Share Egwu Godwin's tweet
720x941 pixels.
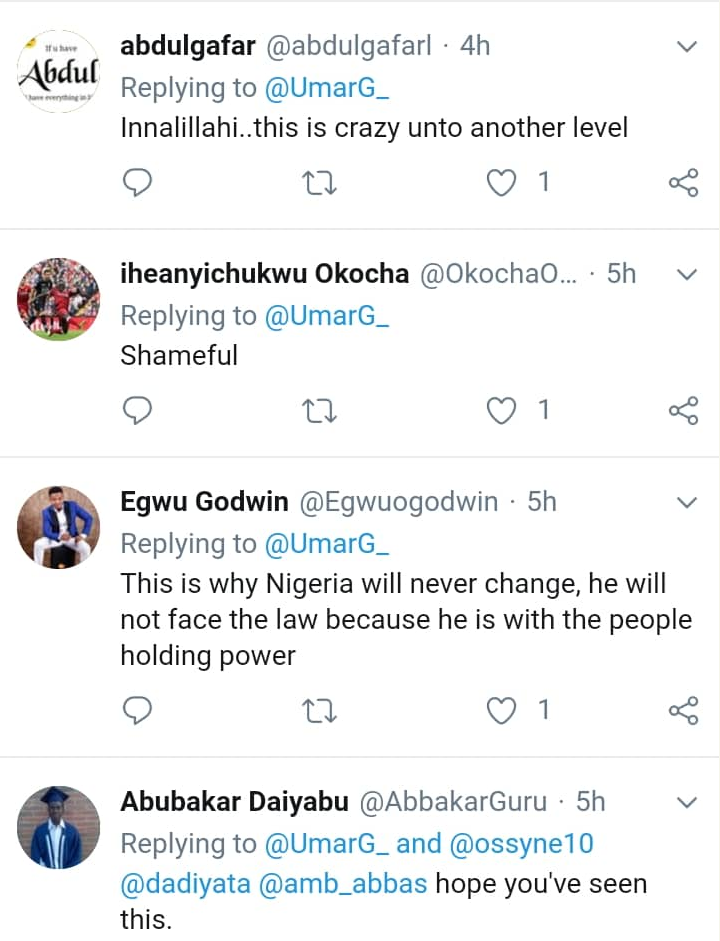(682, 710)
